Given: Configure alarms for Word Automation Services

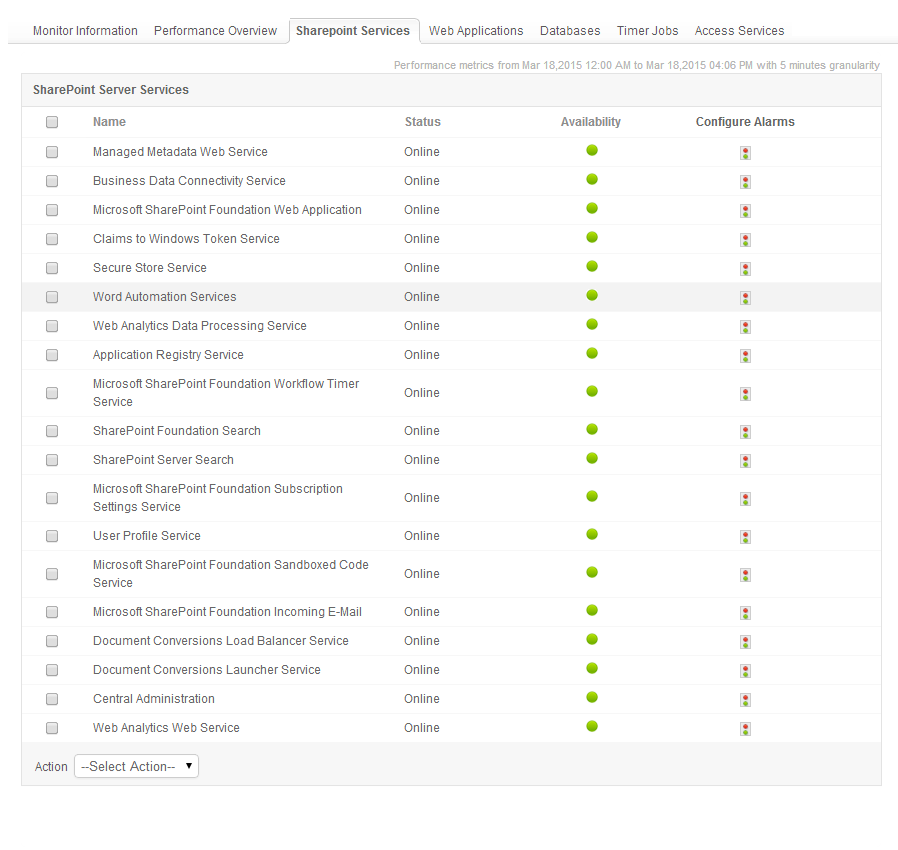Looking at the screenshot, I should click(x=746, y=298).
